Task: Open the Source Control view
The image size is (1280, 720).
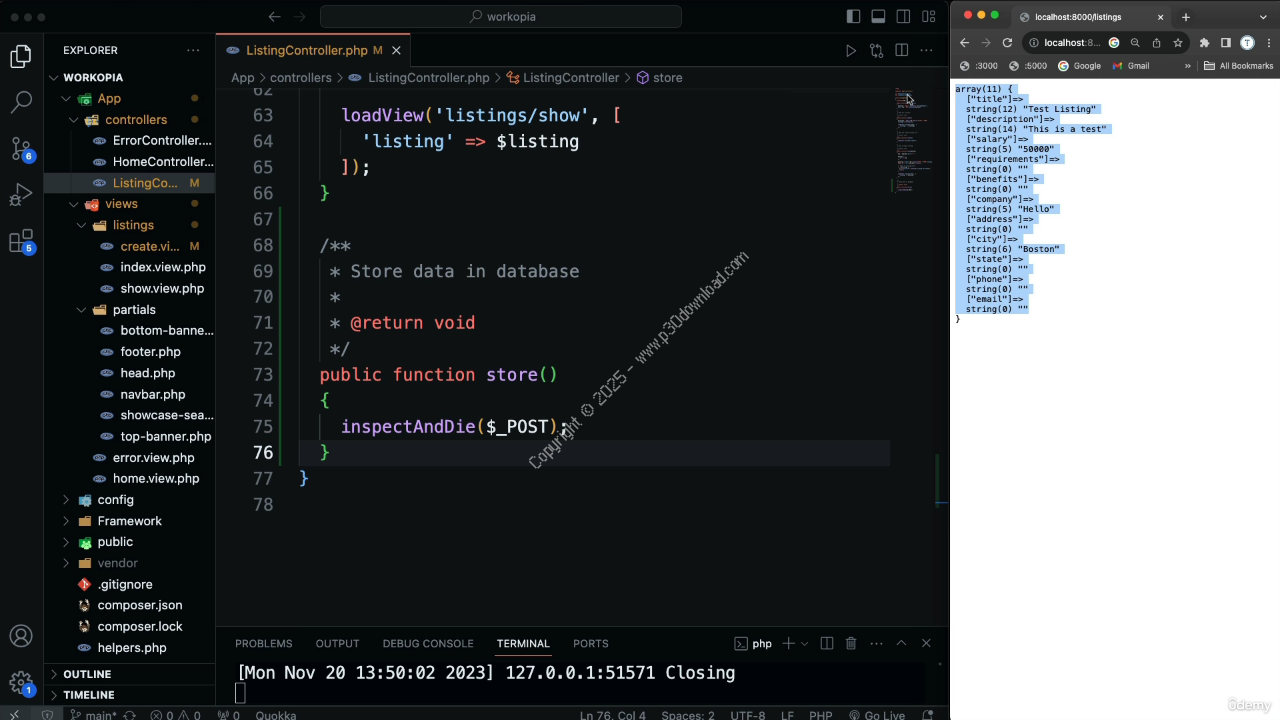Action: point(21,149)
